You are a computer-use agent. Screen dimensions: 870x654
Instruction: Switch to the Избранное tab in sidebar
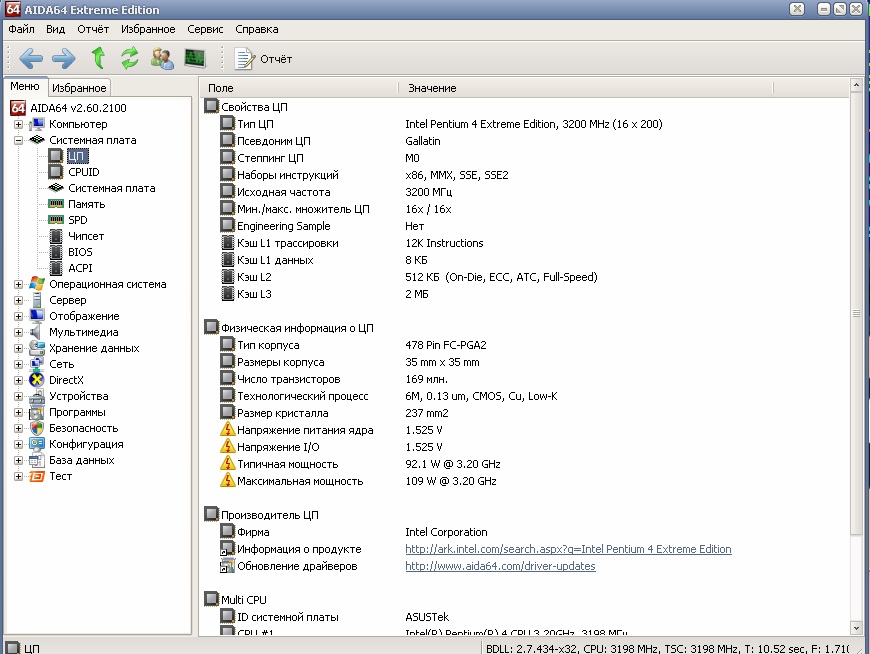click(79, 88)
